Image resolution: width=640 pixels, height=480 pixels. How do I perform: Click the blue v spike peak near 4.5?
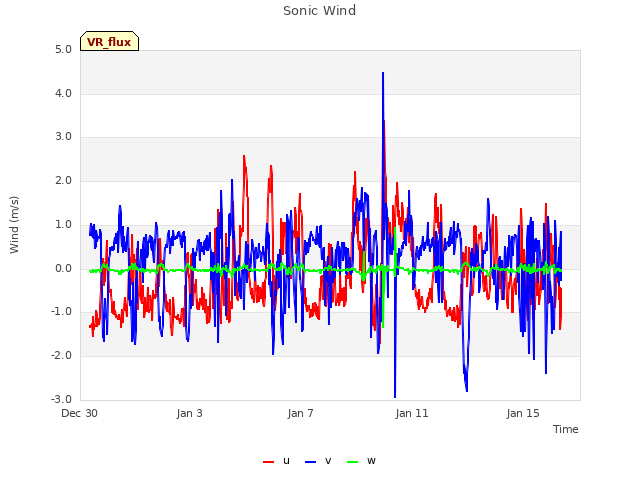tap(383, 73)
